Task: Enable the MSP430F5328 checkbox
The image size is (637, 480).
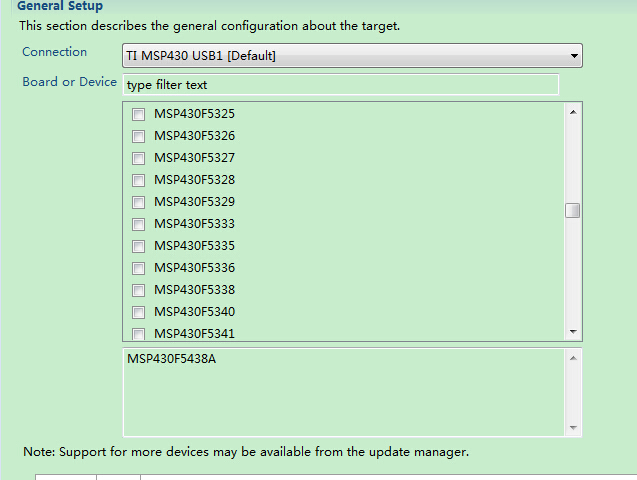Action: click(x=138, y=180)
